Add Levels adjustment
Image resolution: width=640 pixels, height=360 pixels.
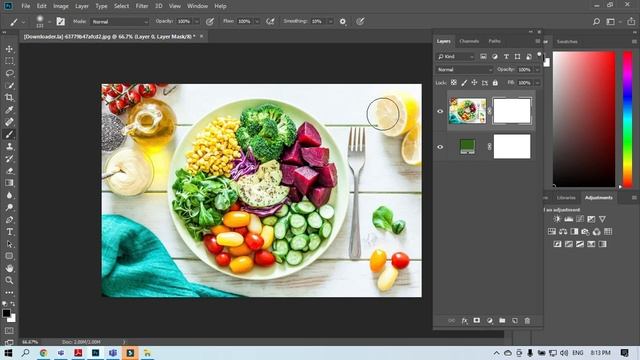[568, 219]
